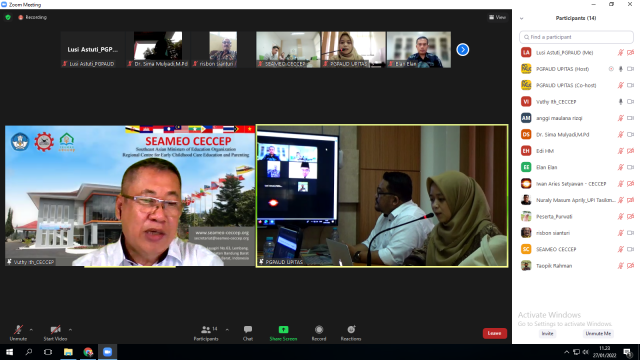The image size is (640, 360).
Task: Click the green encryption shield icon
Action: [x=8, y=17]
